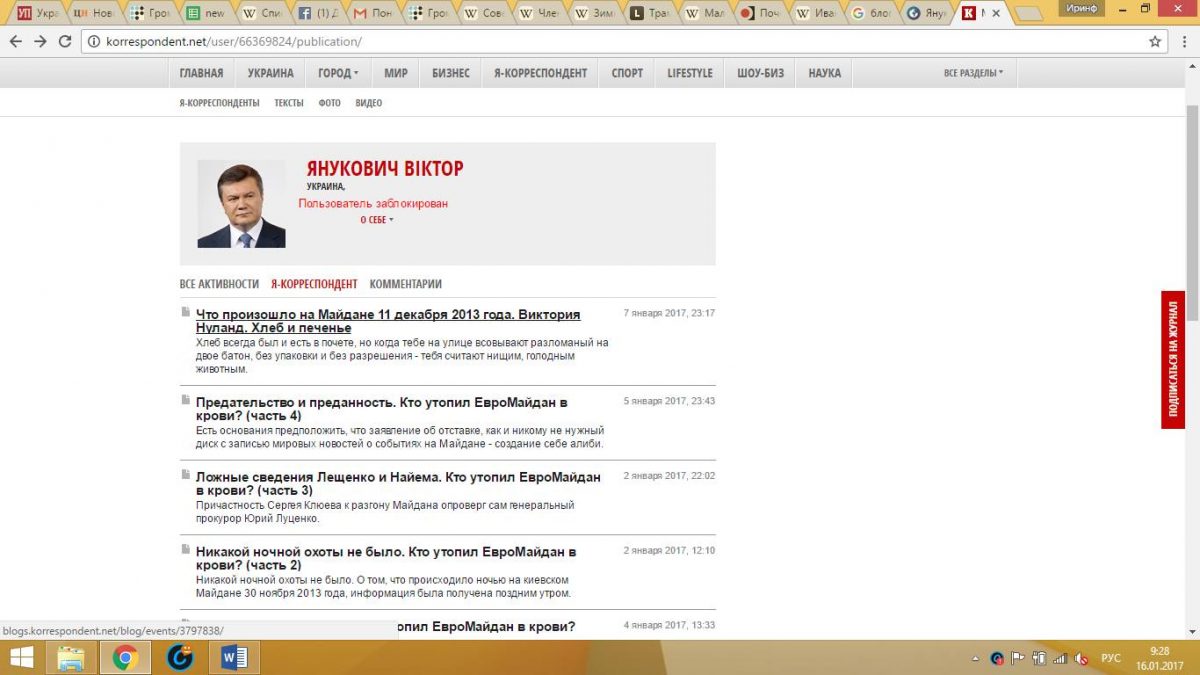Bookmark page using the star icon
Image resolution: width=1200 pixels, height=675 pixels.
[1155, 42]
